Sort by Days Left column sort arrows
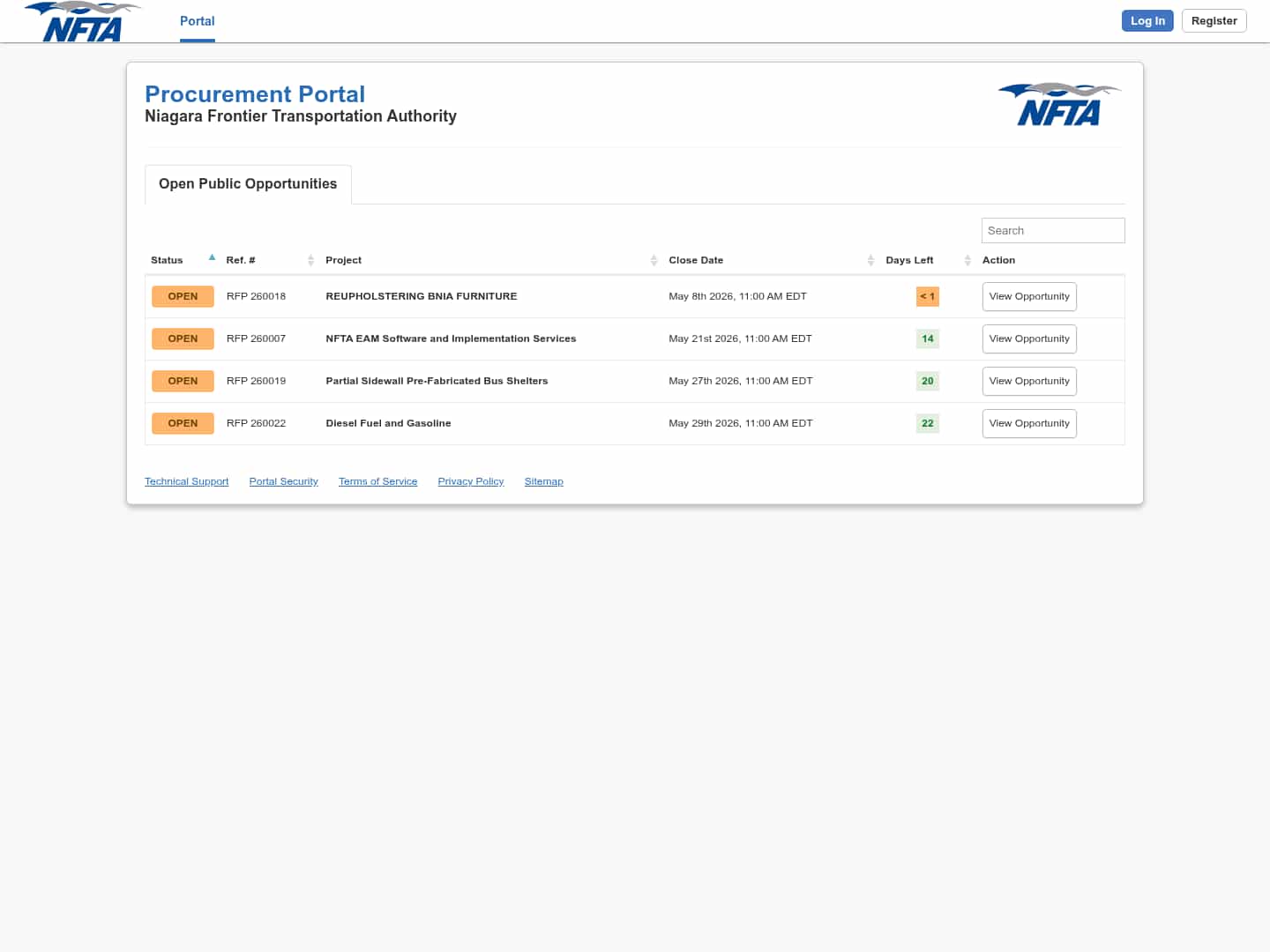The width and height of the screenshot is (1270, 952). 967,260
